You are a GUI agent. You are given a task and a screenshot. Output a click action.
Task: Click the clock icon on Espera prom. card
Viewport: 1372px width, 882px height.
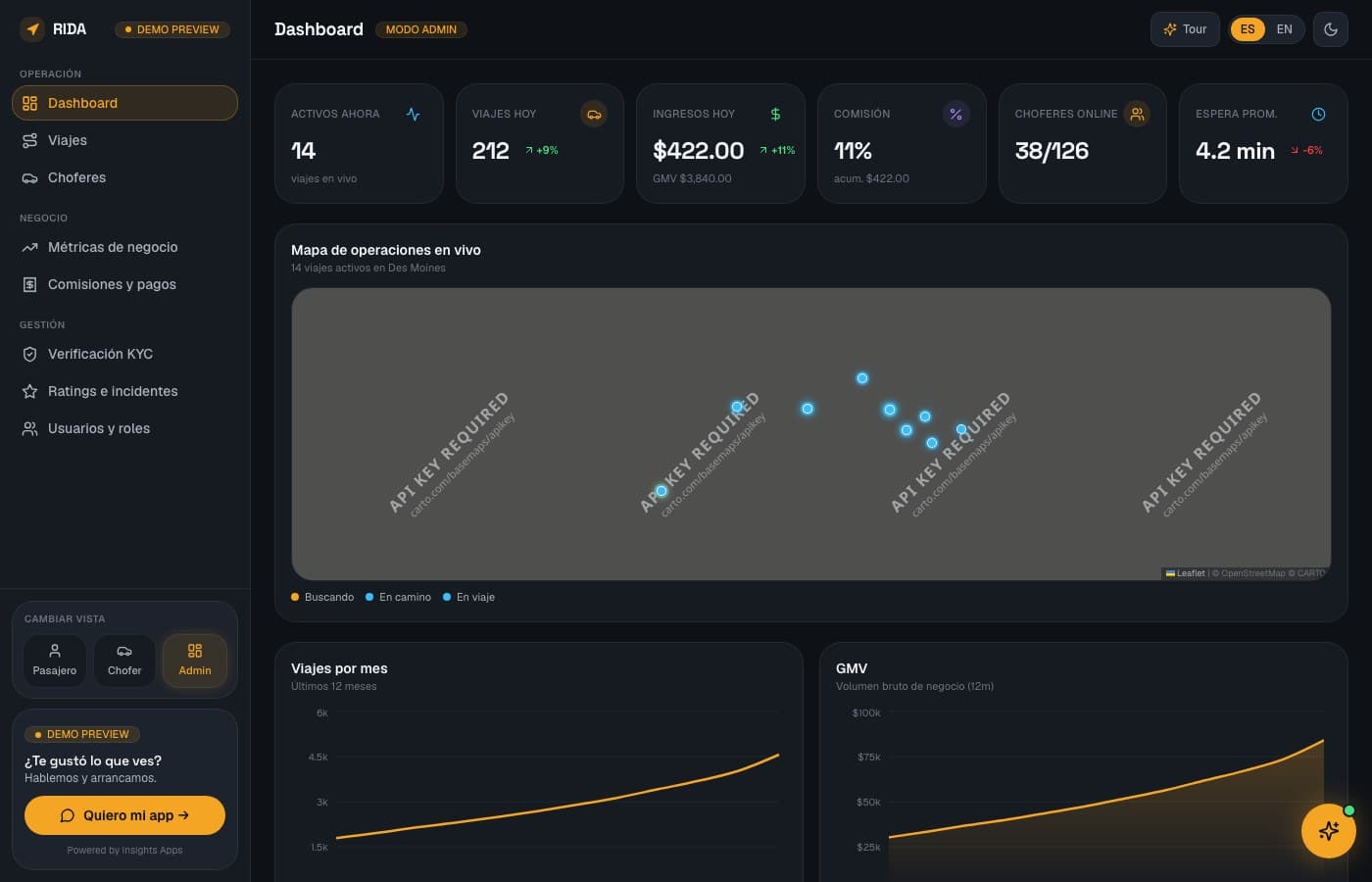point(1318,114)
